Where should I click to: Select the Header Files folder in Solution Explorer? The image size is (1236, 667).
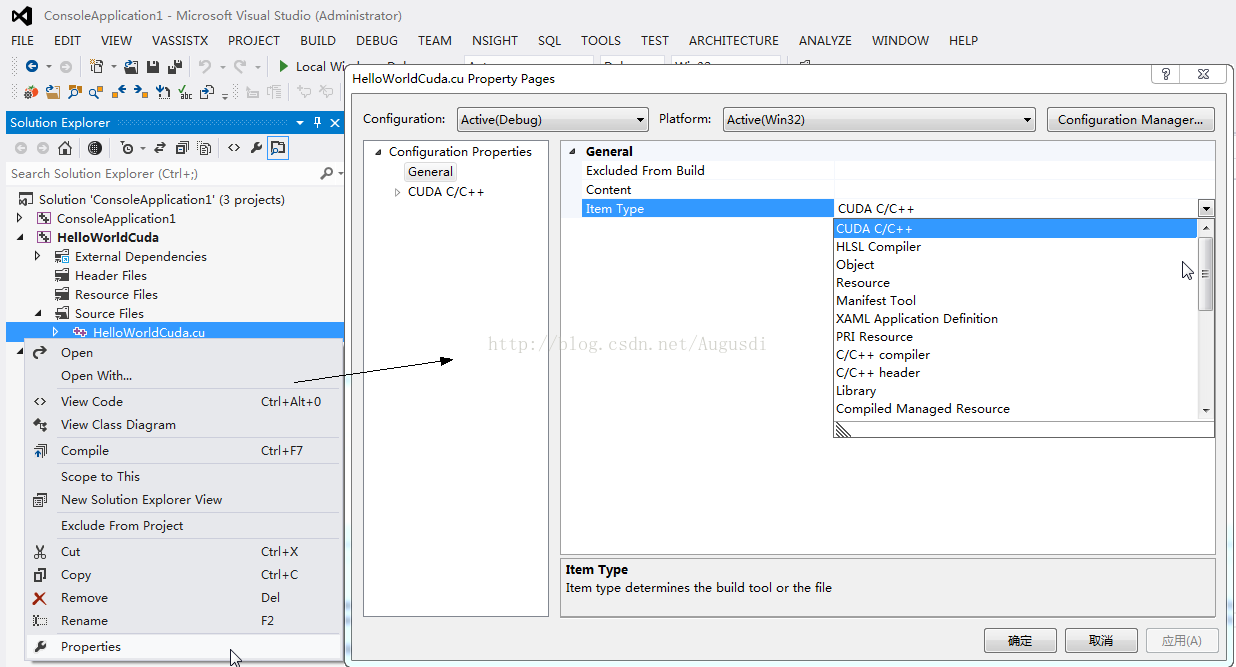[x=111, y=275]
